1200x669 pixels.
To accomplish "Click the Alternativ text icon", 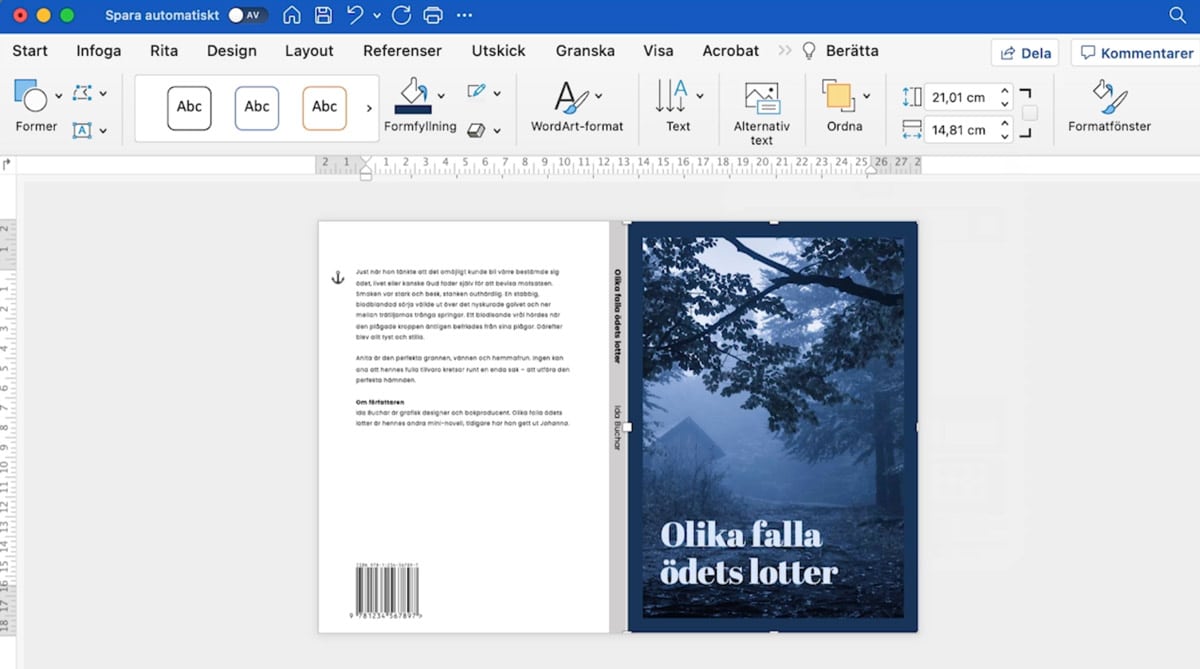I will pyautogui.click(x=762, y=98).
